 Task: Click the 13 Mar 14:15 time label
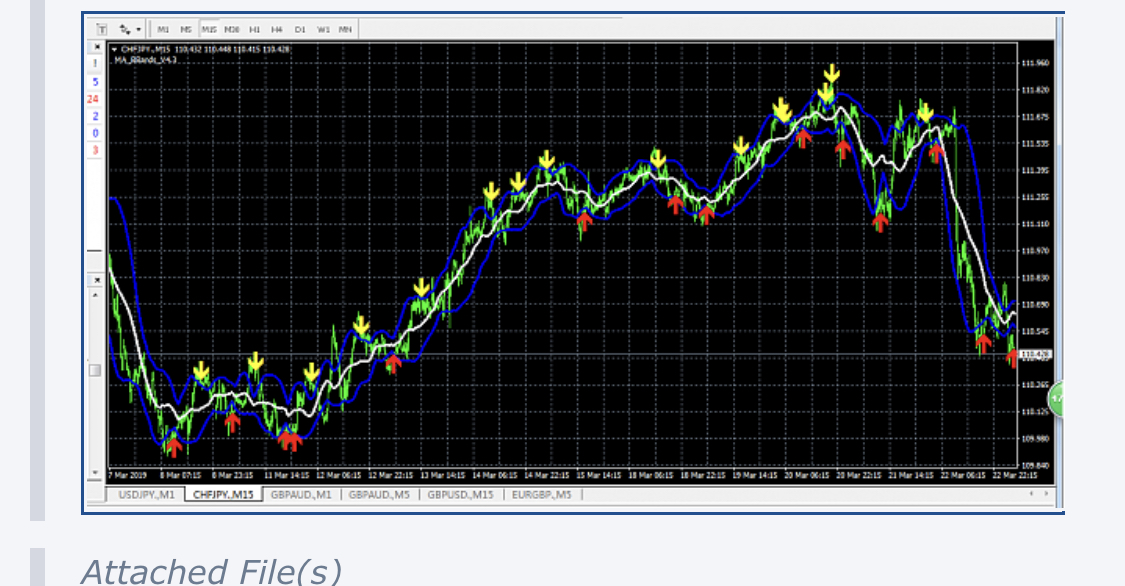tap(443, 476)
